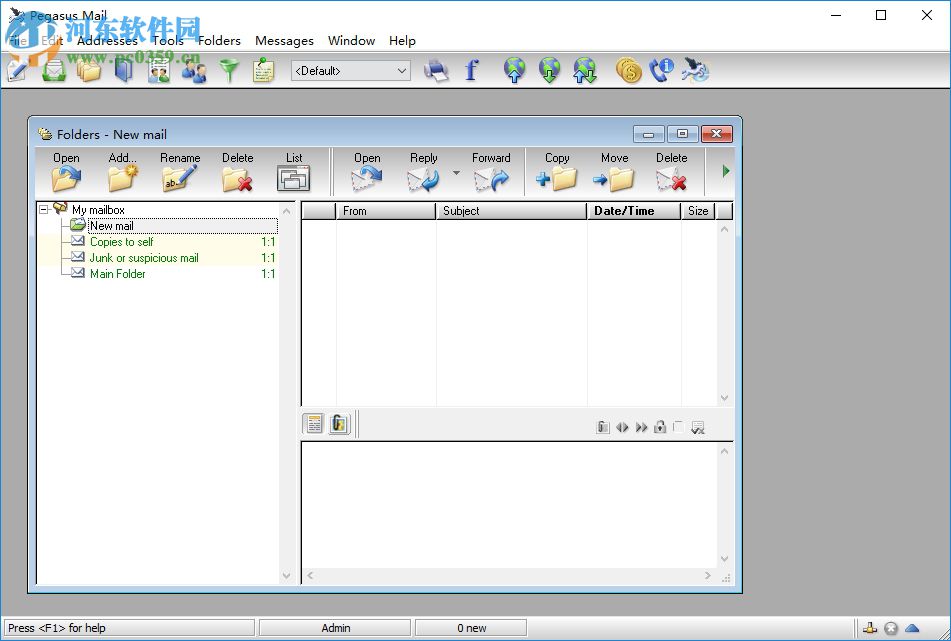Click the send and receive globe icon
Image resolution: width=951 pixels, height=641 pixels.
(585, 71)
